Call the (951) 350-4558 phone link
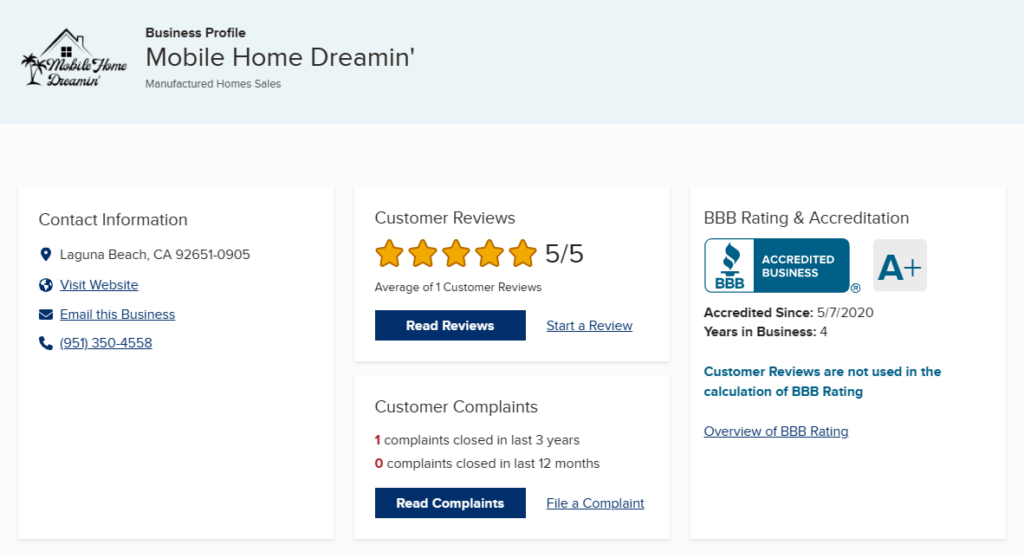1024x558 pixels. (x=106, y=343)
